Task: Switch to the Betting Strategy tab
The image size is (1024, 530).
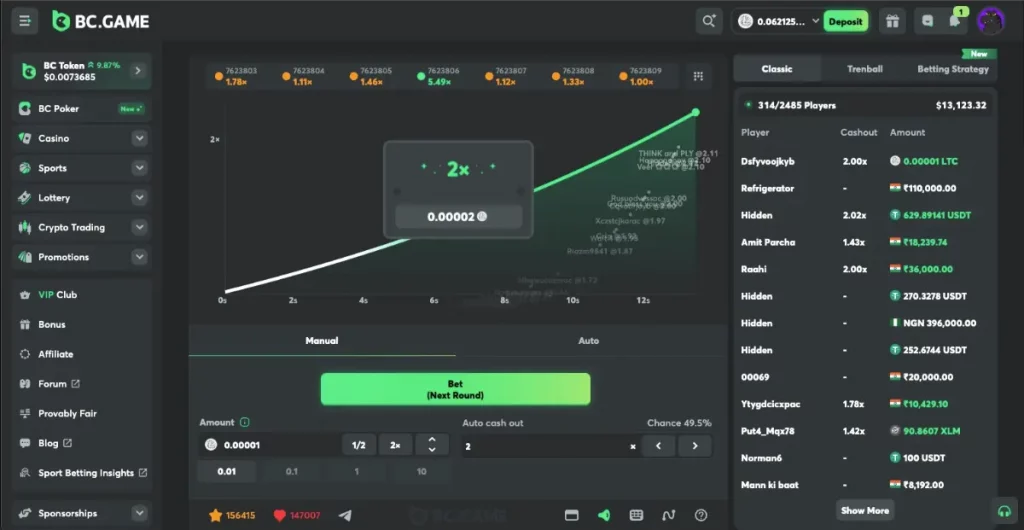Action: [953, 69]
